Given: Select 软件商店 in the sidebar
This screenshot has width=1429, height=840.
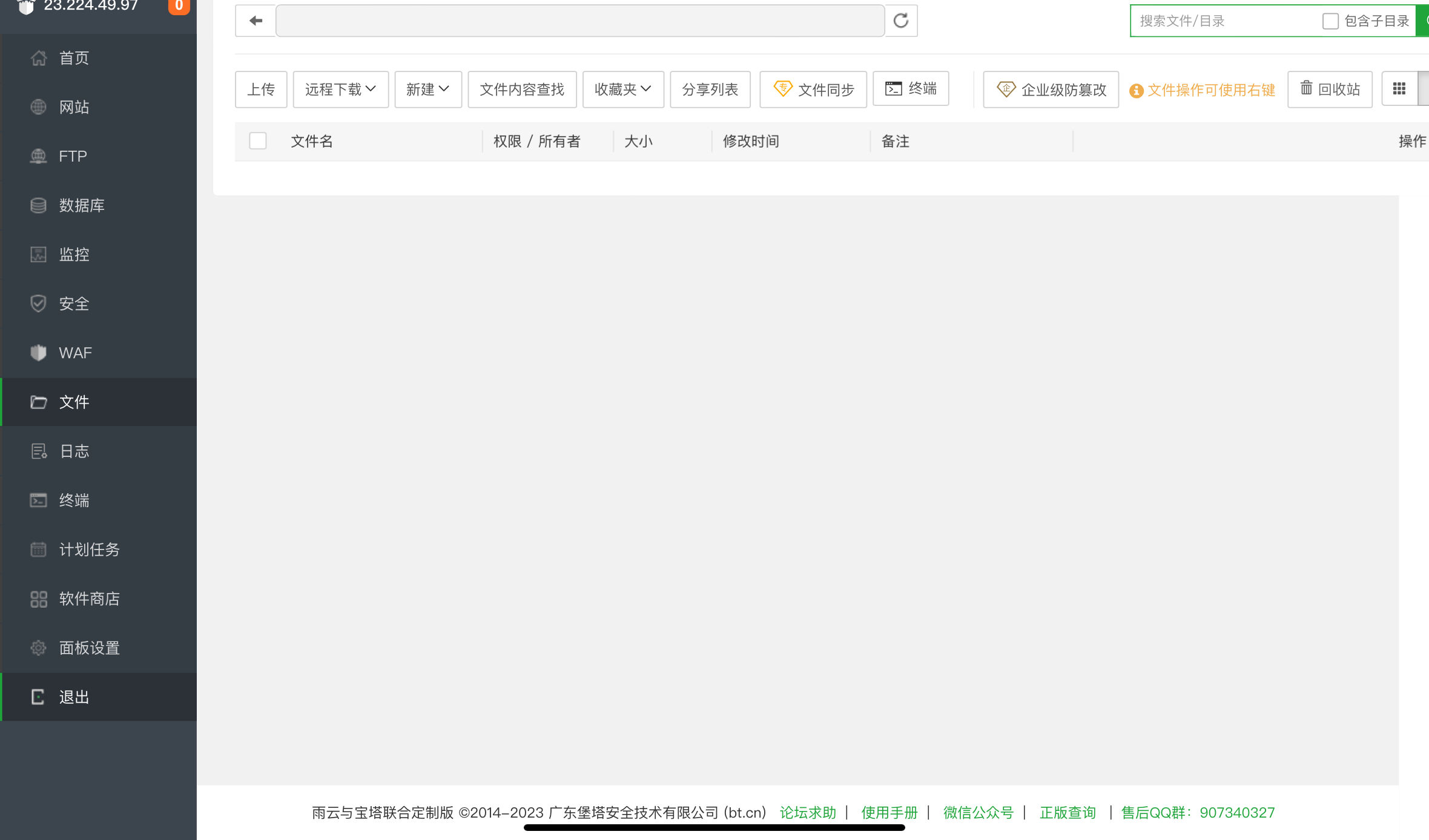Looking at the screenshot, I should 89,599.
